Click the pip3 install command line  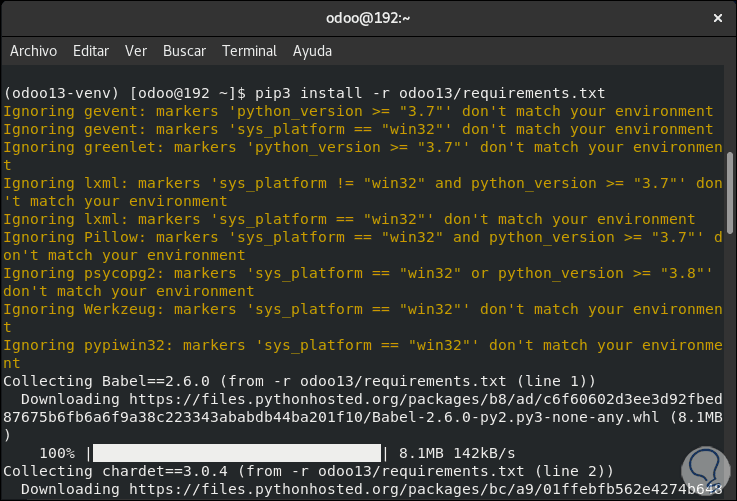[x=318, y=93]
